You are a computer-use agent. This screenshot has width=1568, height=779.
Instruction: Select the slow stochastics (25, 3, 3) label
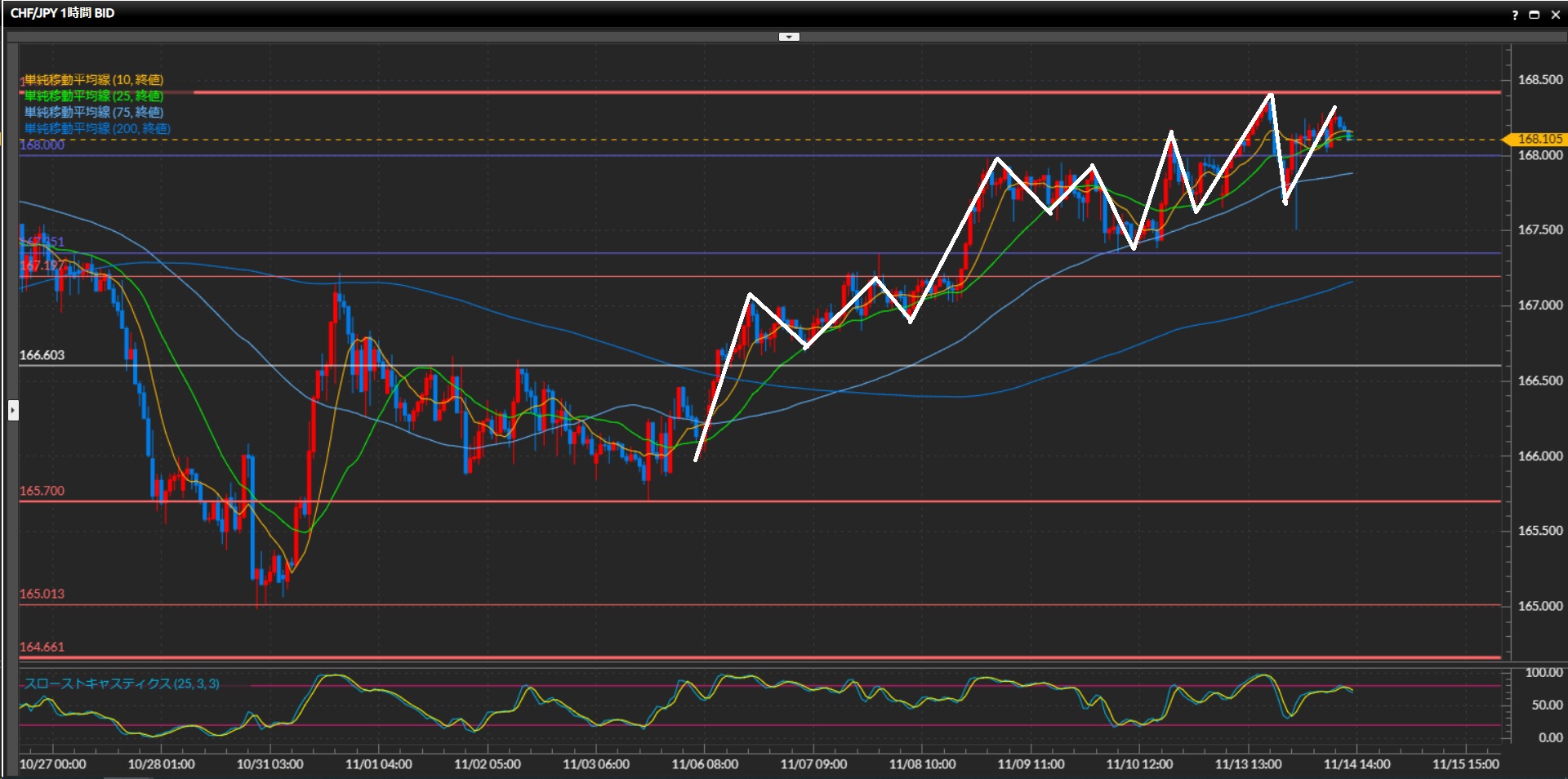[x=121, y=684]
